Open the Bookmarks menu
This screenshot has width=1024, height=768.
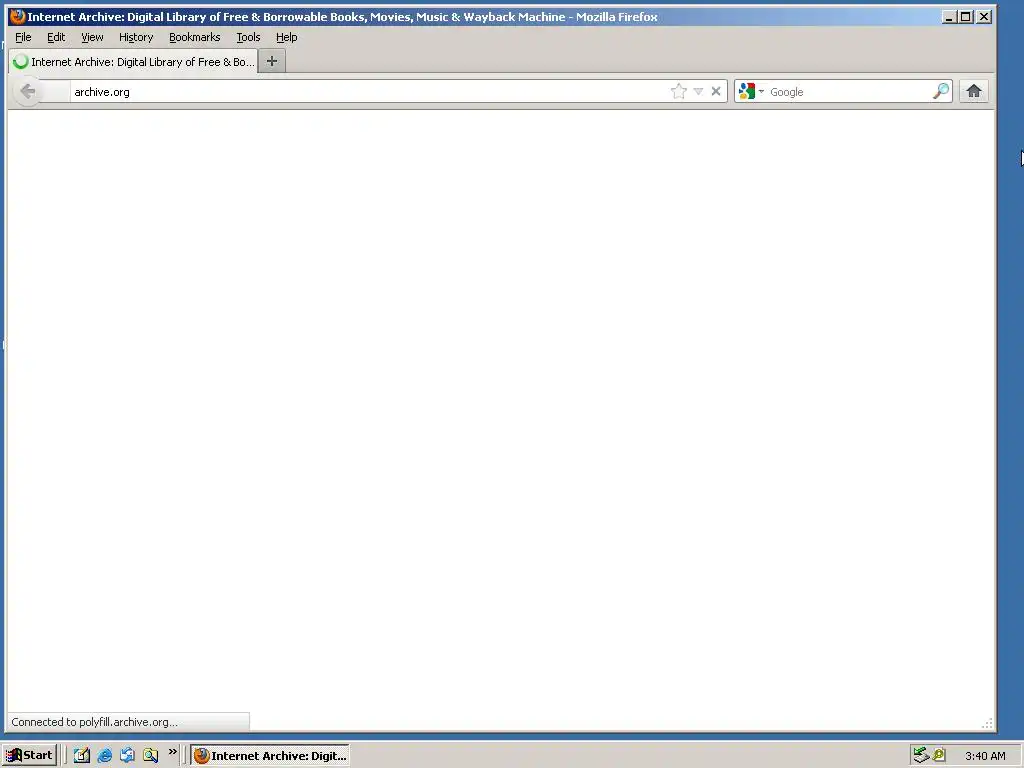coord(195,37)
